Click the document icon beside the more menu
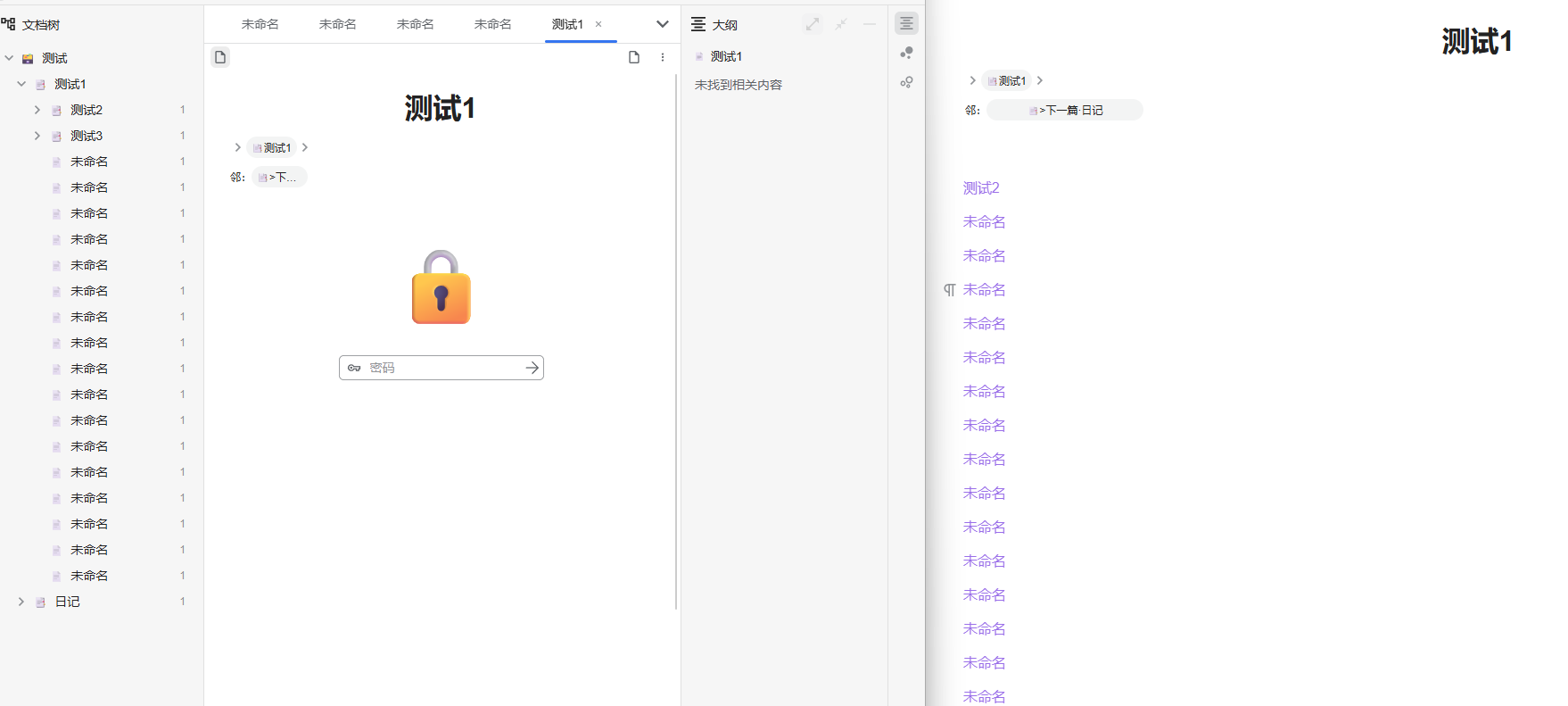 click(634, 57)
